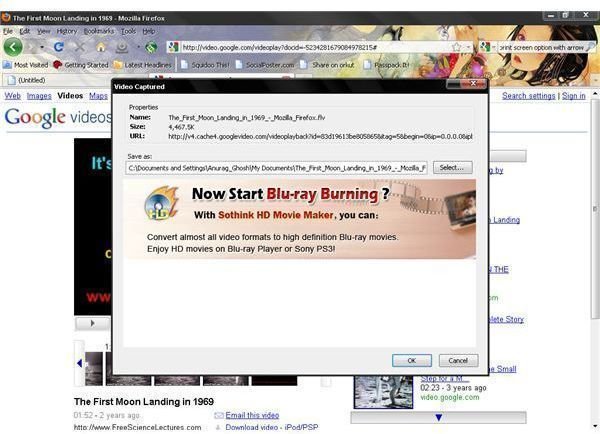The height and width of the screenshot is (434, 600).
Task: Click the Firefox search box field
Action: 541,47
